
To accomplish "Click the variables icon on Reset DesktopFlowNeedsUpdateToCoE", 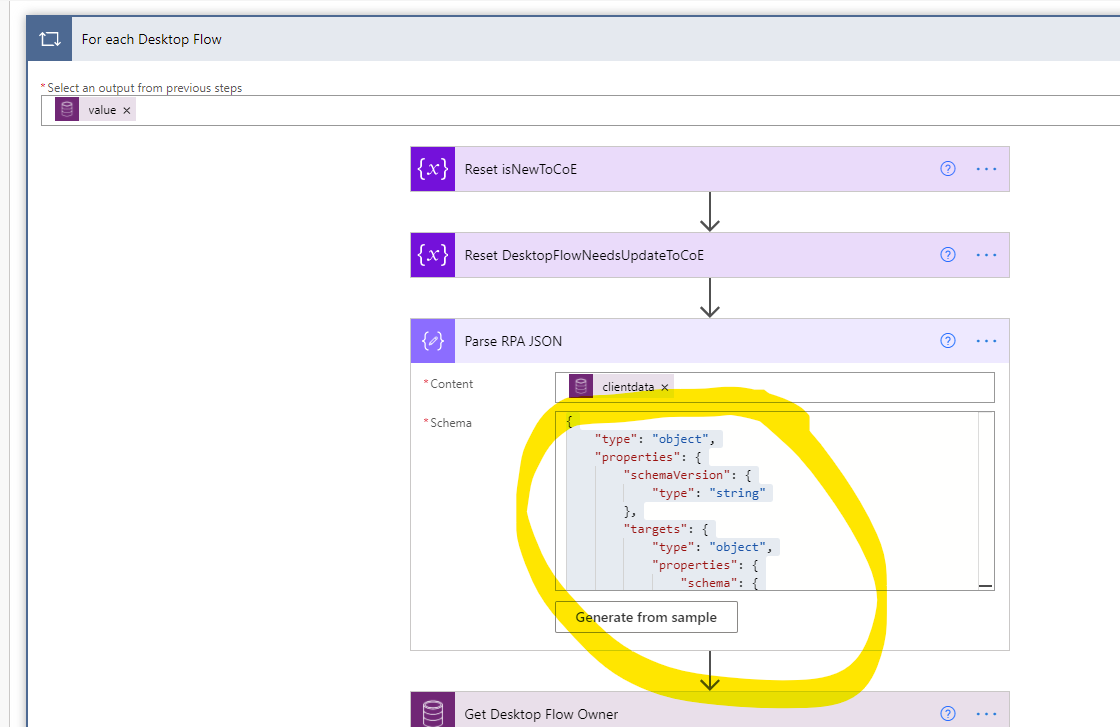I will click(x=432, y=254).
